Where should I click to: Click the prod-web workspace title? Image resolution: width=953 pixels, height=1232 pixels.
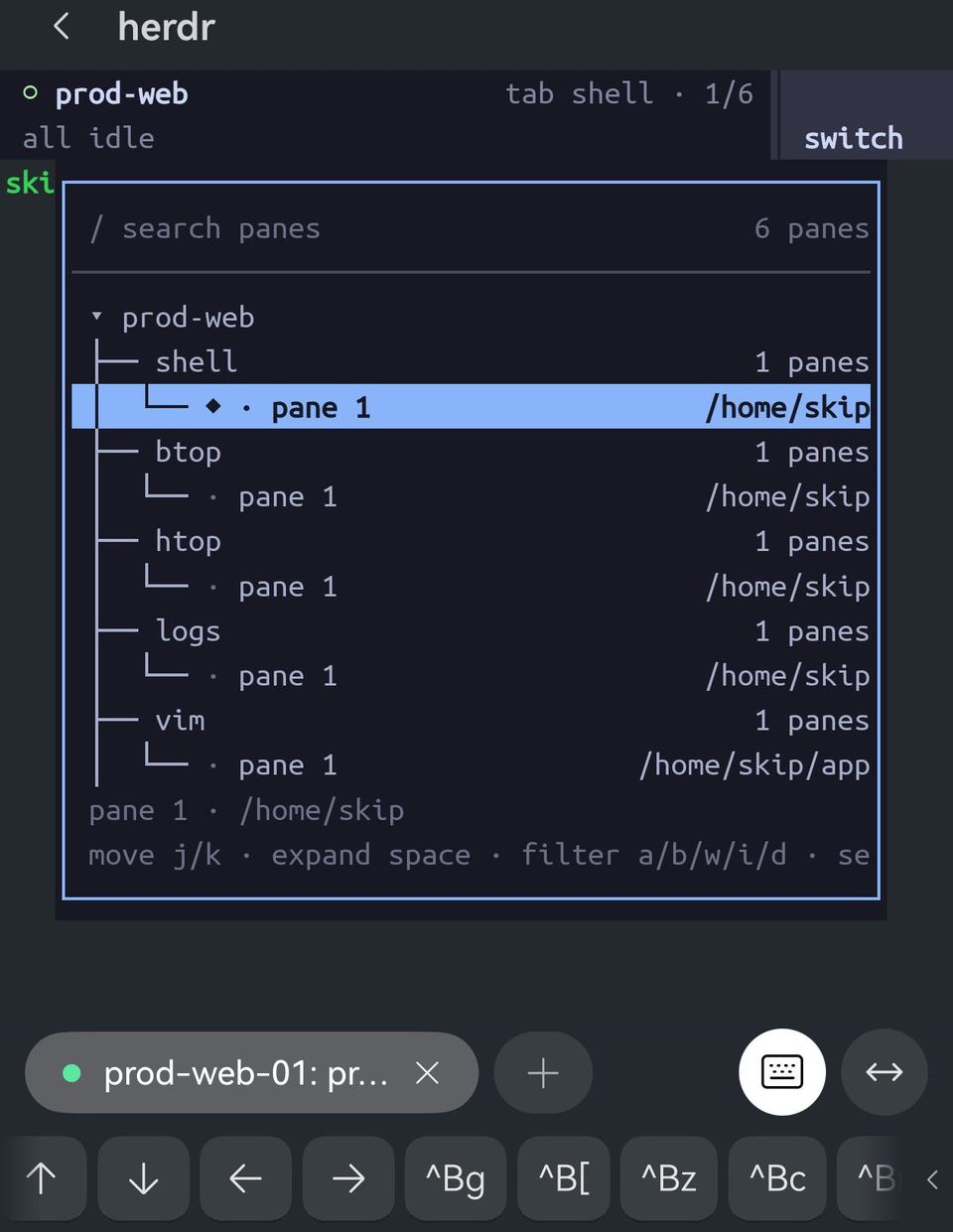click(x=121, y=94)
